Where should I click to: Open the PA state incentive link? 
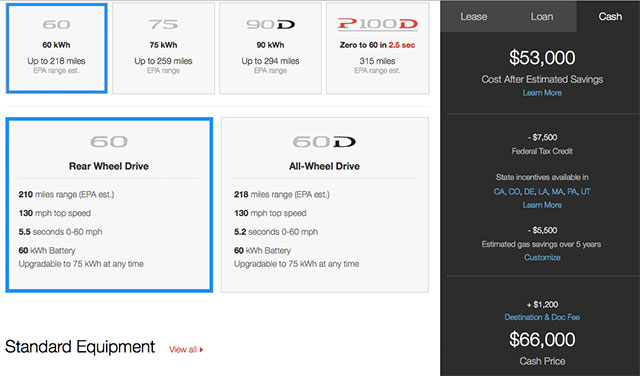pyautogui.click(x=572, y=191)
